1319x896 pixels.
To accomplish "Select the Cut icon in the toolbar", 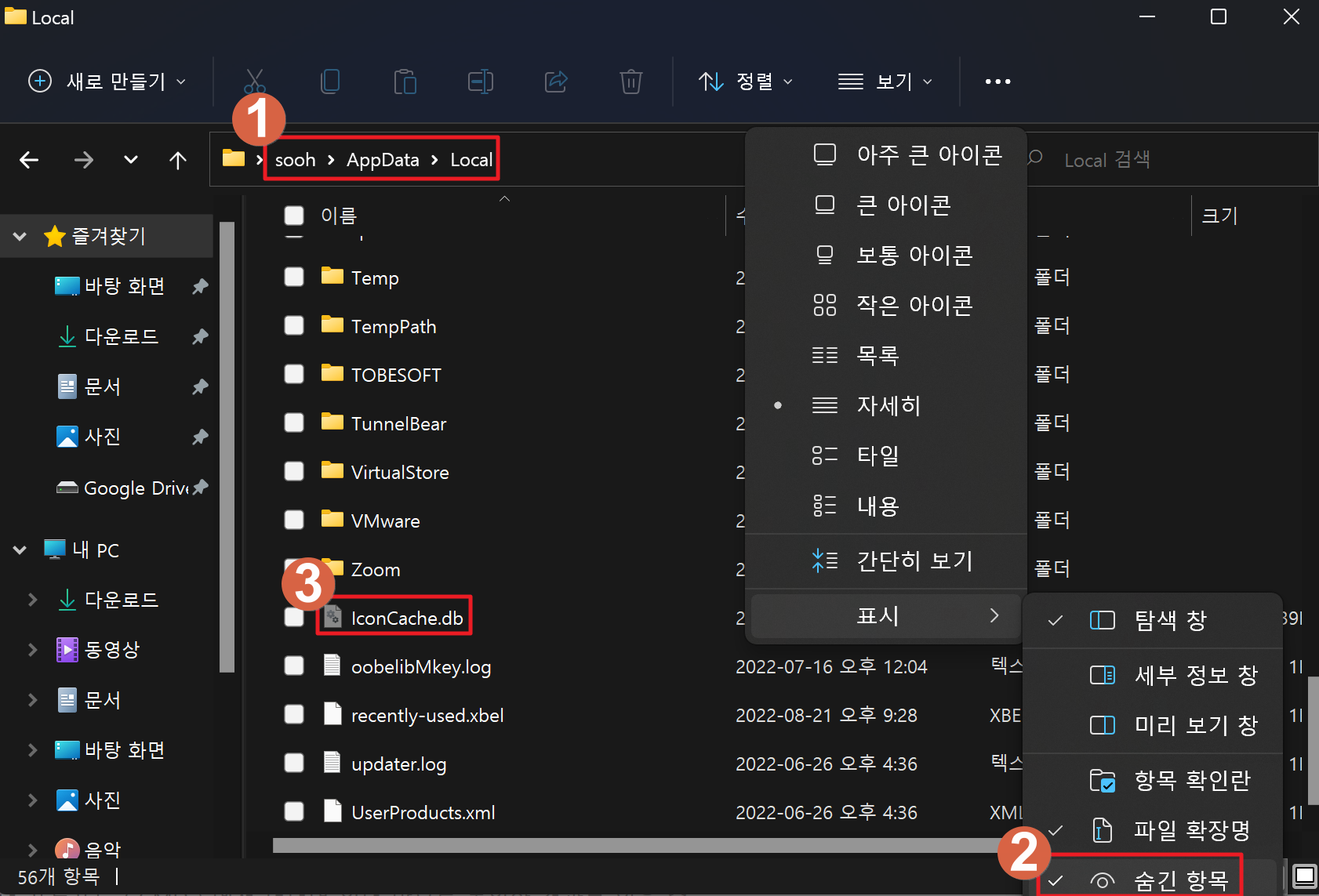I will coord(253,81).
